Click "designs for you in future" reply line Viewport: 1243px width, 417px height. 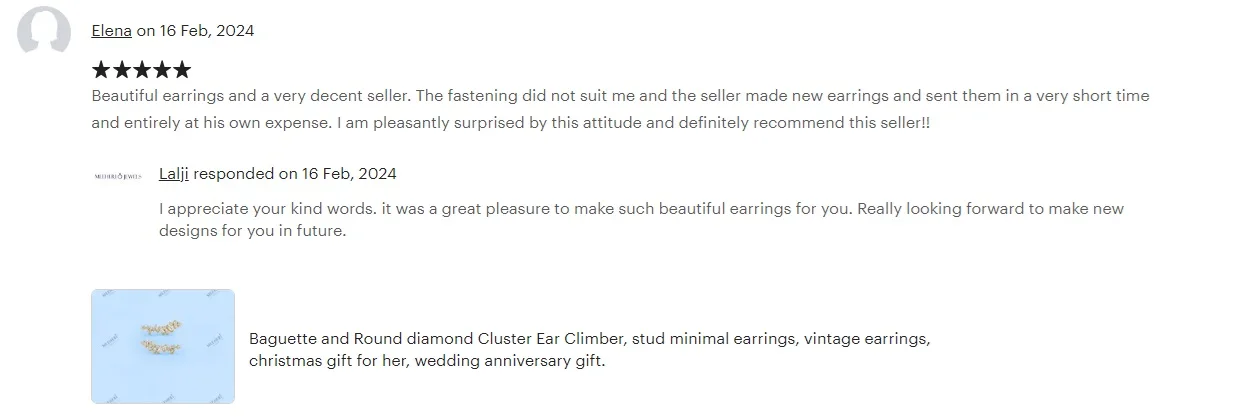click(x=252, y=231)
